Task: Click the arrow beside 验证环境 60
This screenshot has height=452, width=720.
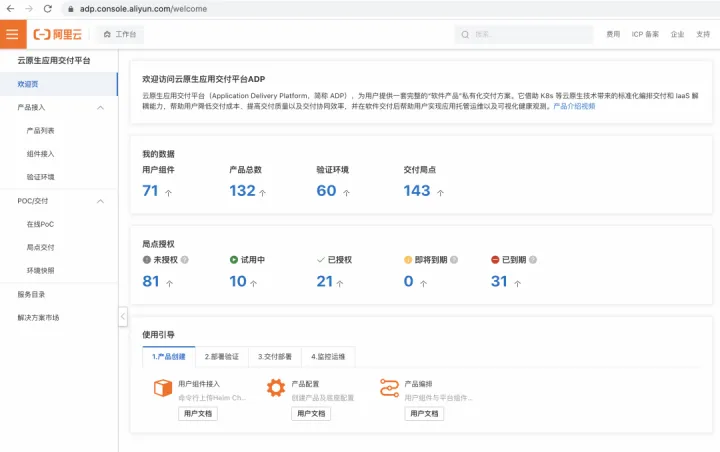Action: 346,193
